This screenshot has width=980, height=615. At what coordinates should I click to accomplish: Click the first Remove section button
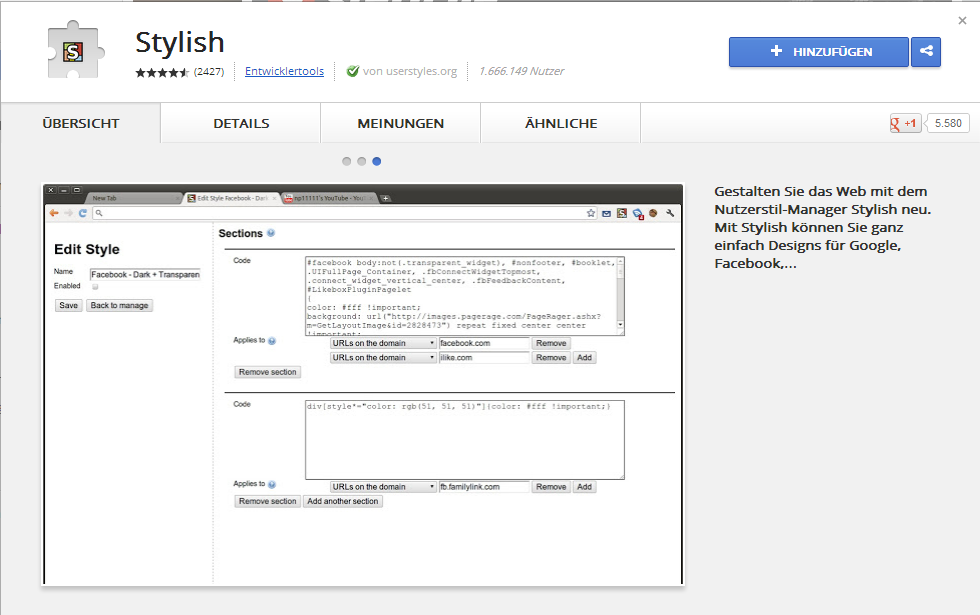268,372
